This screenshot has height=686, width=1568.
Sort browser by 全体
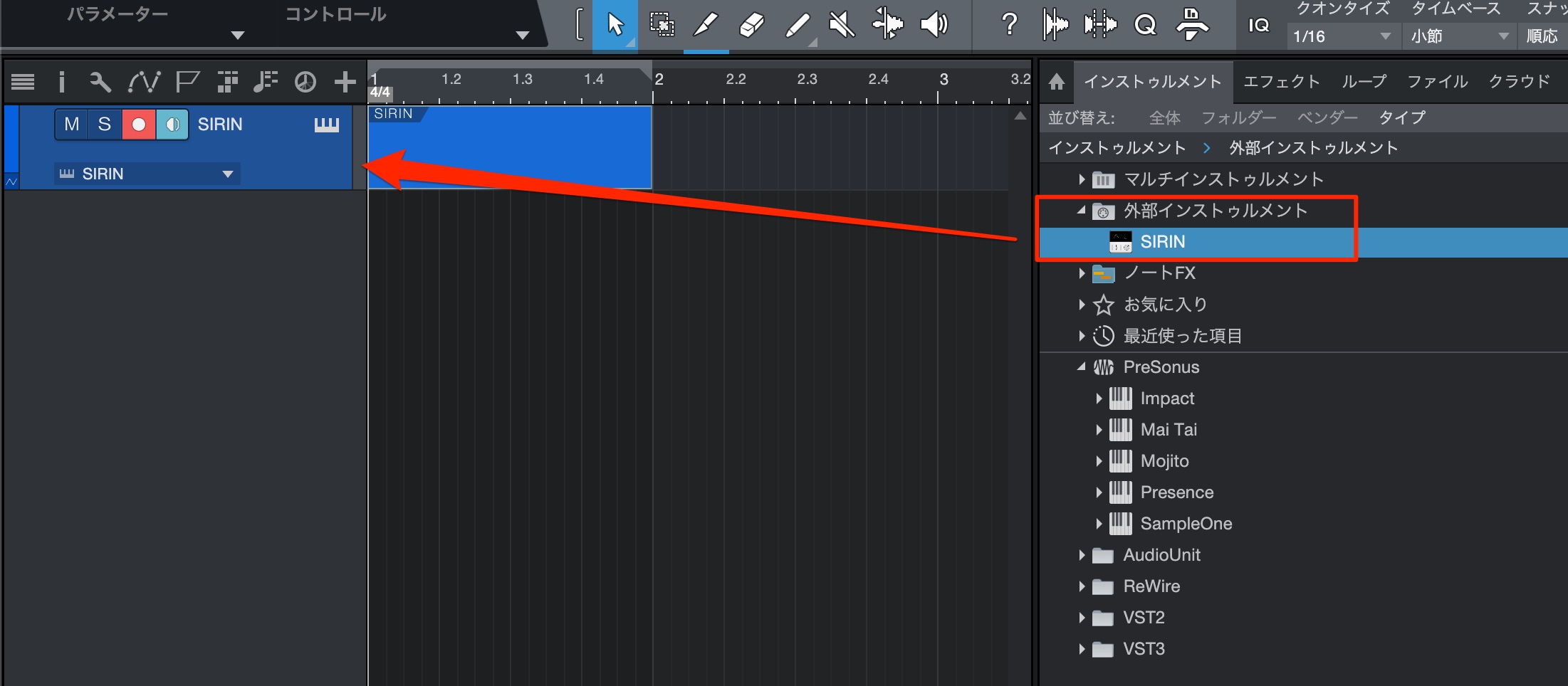coord(1165,118)
